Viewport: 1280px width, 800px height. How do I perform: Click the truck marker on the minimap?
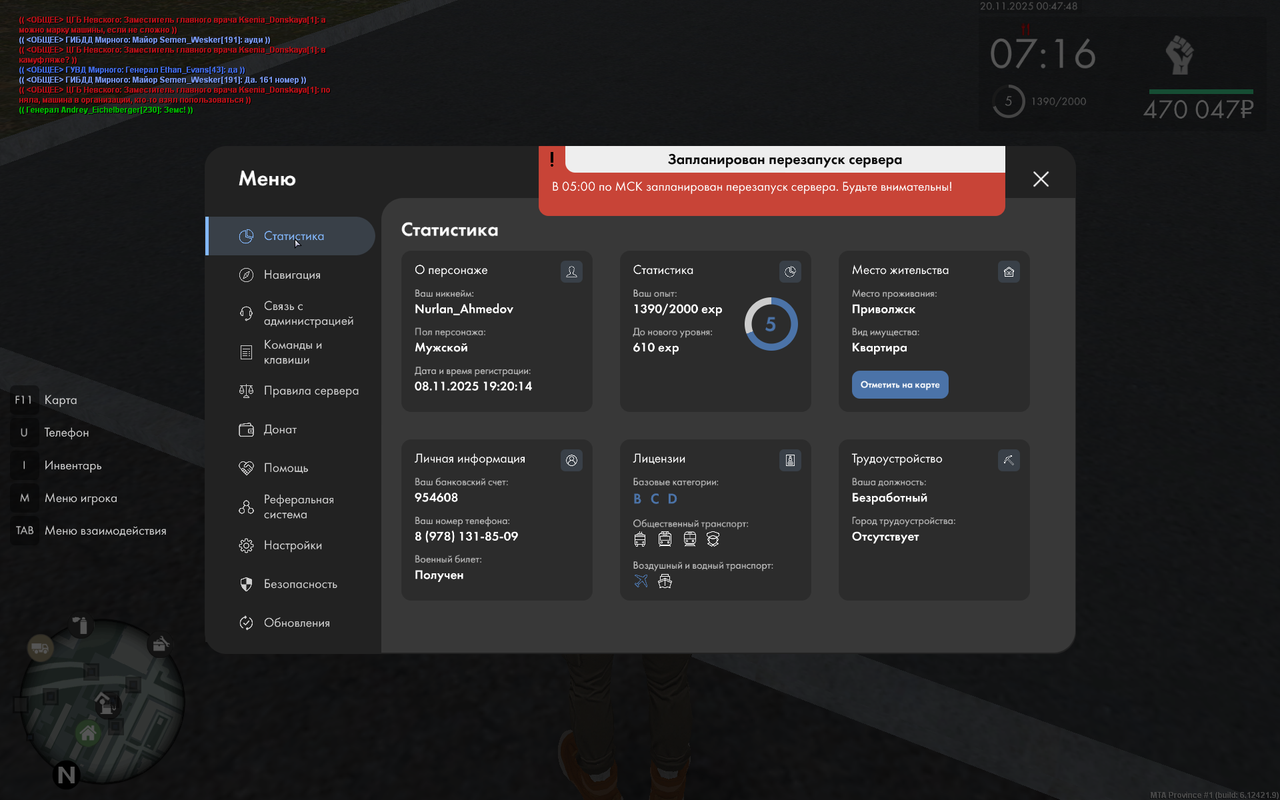[x=40, y=648]
